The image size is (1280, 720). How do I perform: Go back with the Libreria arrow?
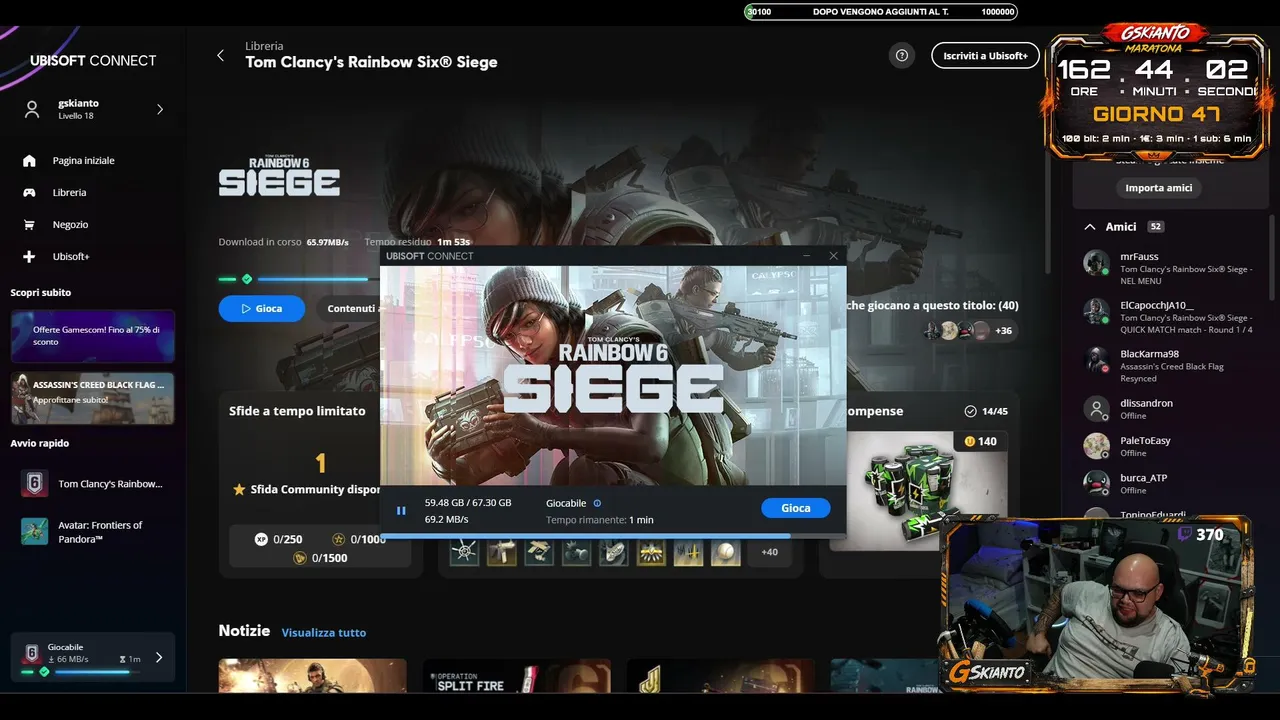point(220,55)
